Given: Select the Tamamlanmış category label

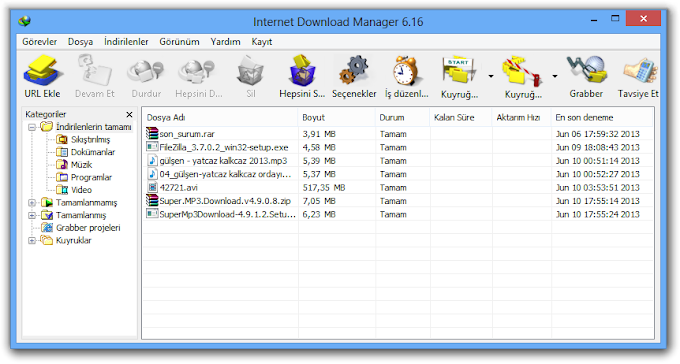Looking at the screenshot, I should 81,215.
